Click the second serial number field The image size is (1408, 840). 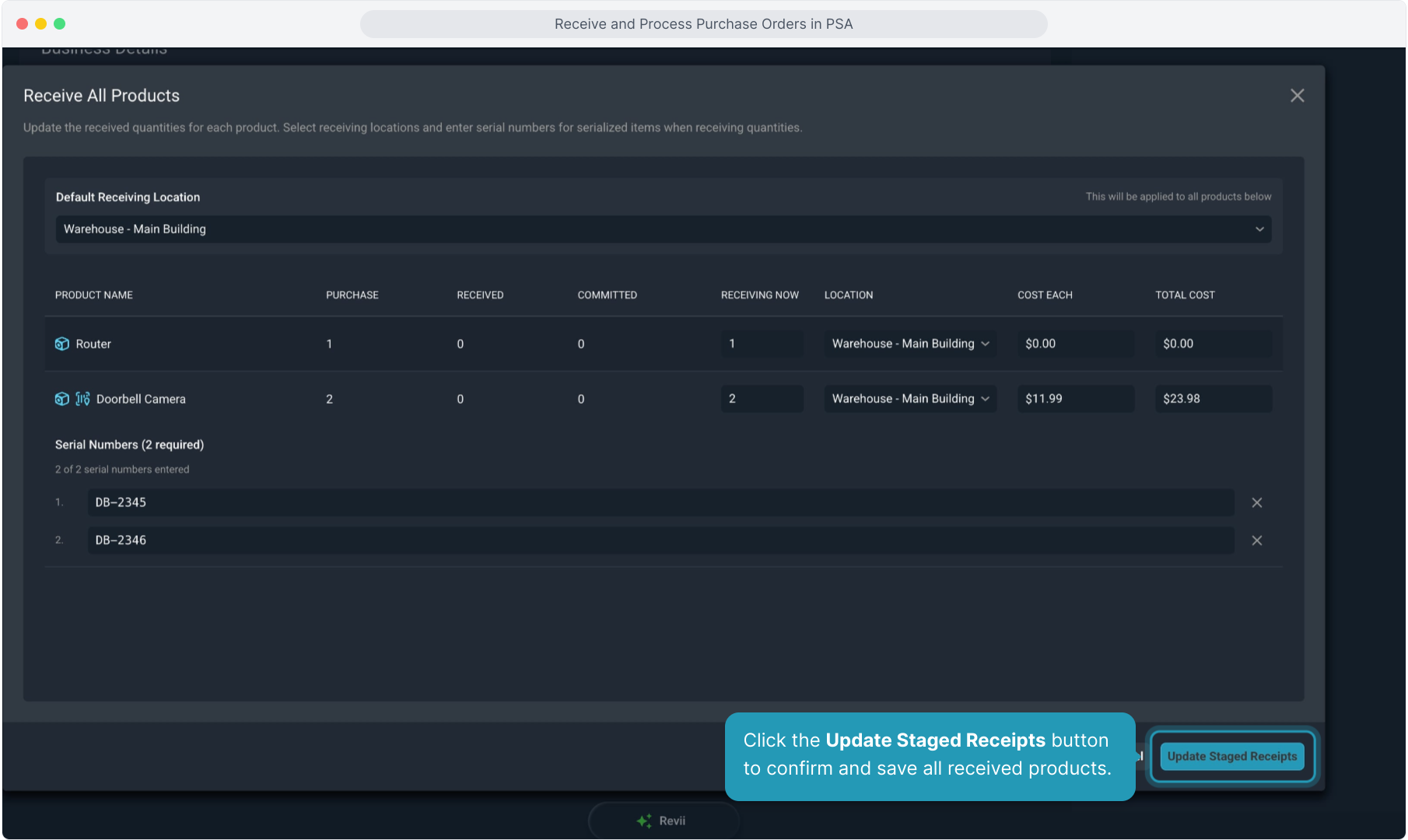click(x=660, y=541)
